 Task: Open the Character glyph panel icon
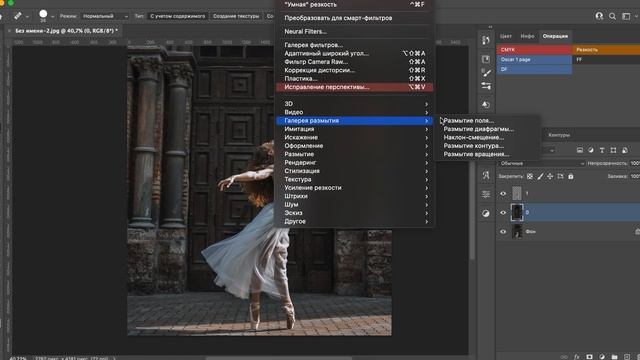(486, 175)
